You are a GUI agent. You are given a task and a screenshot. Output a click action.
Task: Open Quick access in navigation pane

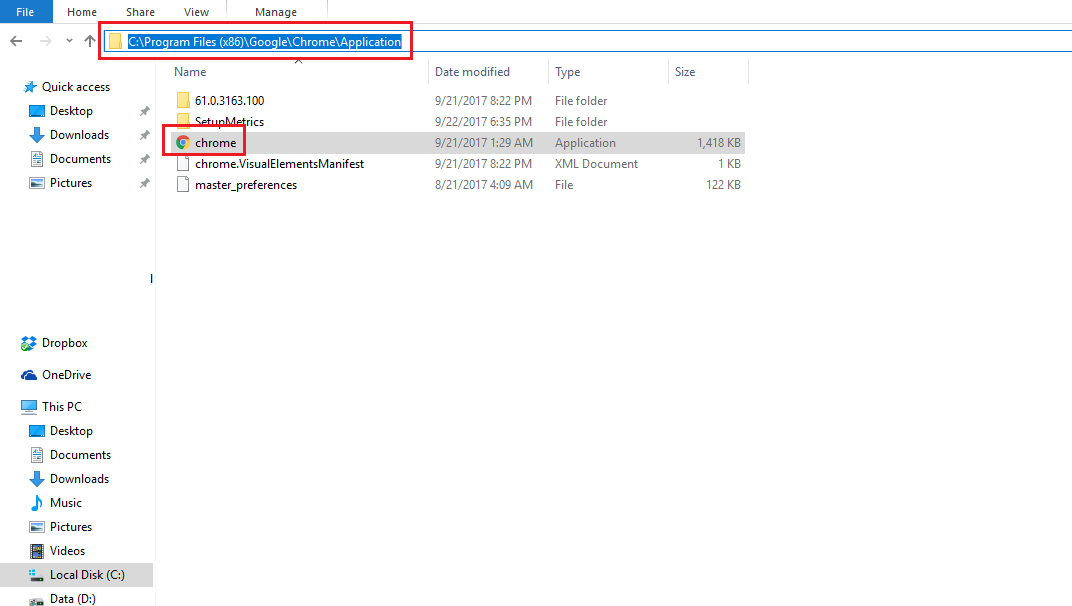point(76,87)
